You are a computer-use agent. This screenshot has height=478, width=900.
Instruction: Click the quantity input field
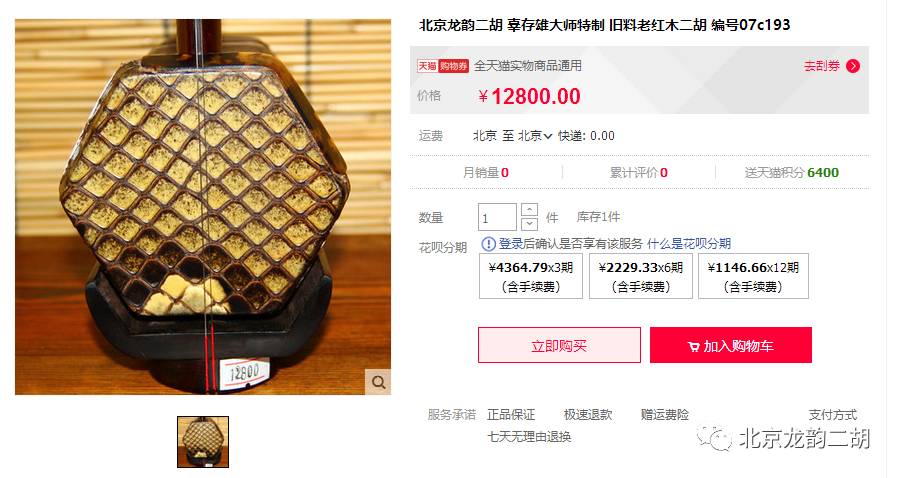pyautogui.click(x=497, y=217)
